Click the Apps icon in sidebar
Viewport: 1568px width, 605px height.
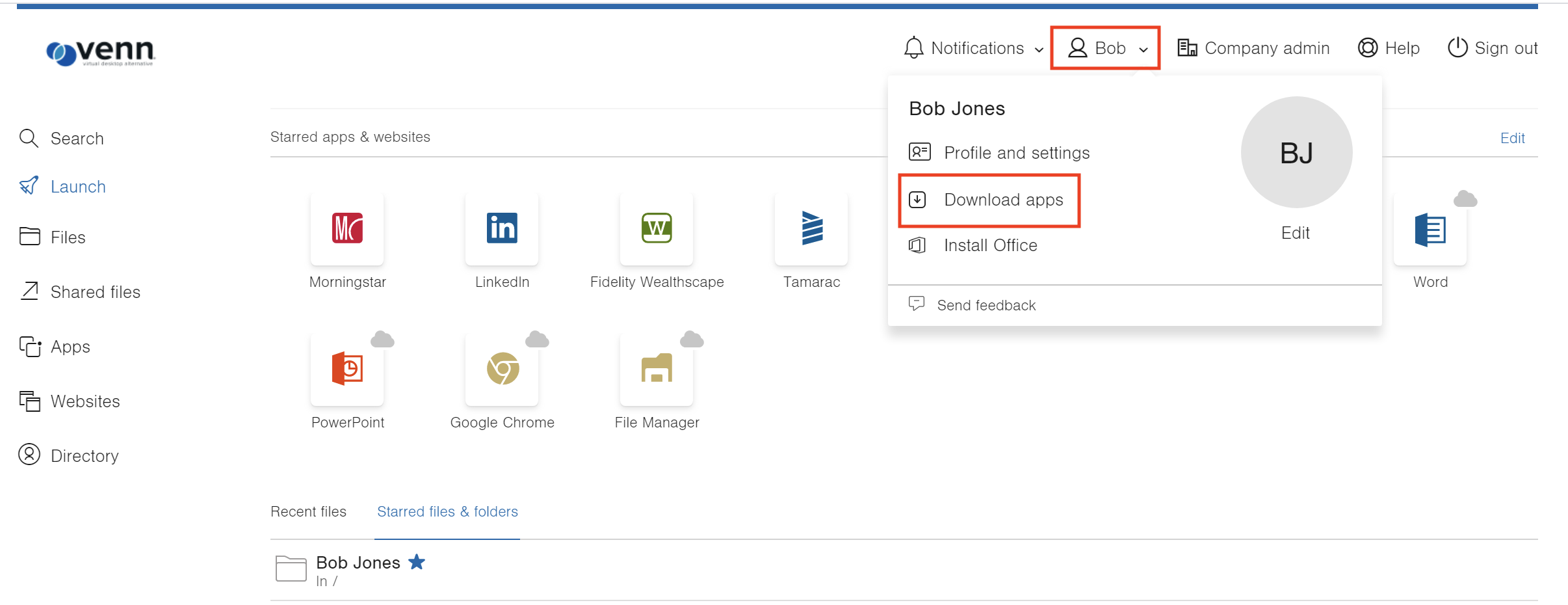(30, 346)
